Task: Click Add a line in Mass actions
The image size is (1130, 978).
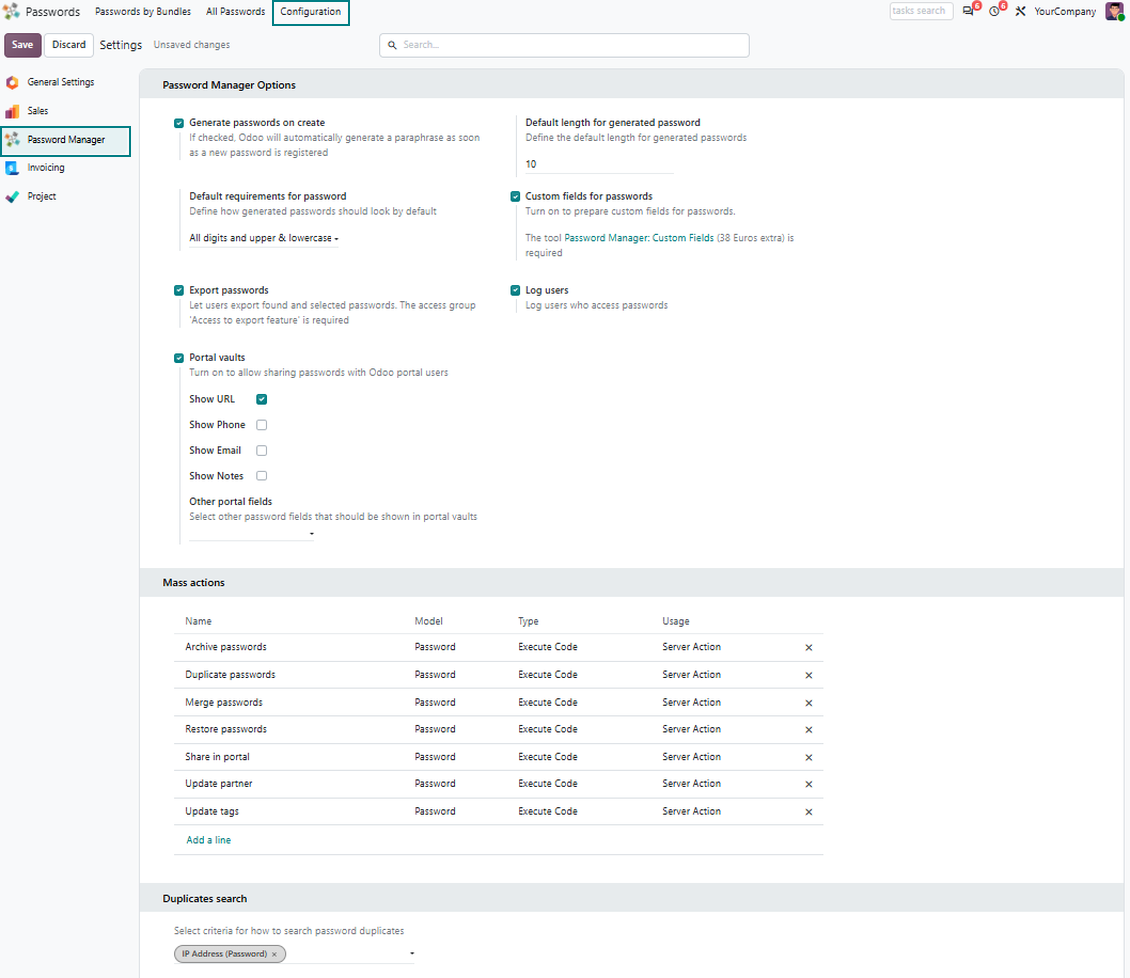Action: tap(208, 840)
